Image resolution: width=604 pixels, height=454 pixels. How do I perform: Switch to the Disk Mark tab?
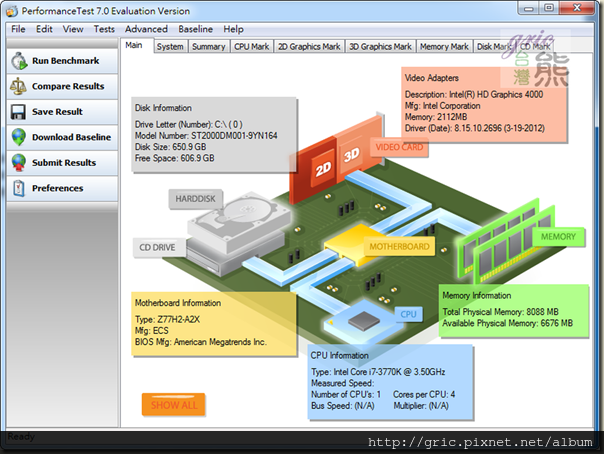click(x=494, y=47)
